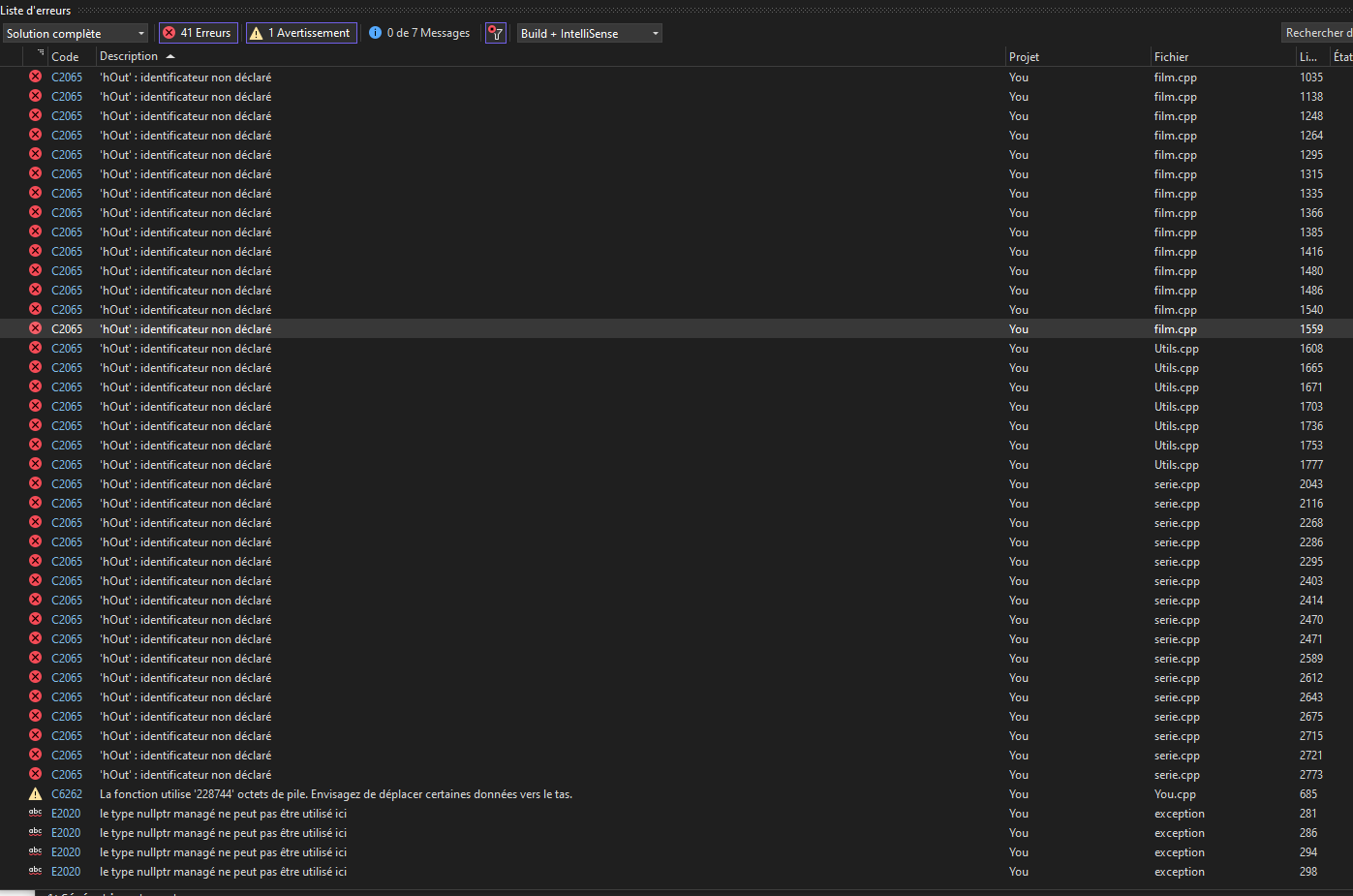Click the error icon on line 2470 row
The width and height of the screenshot is (1353, 896).
36,619
